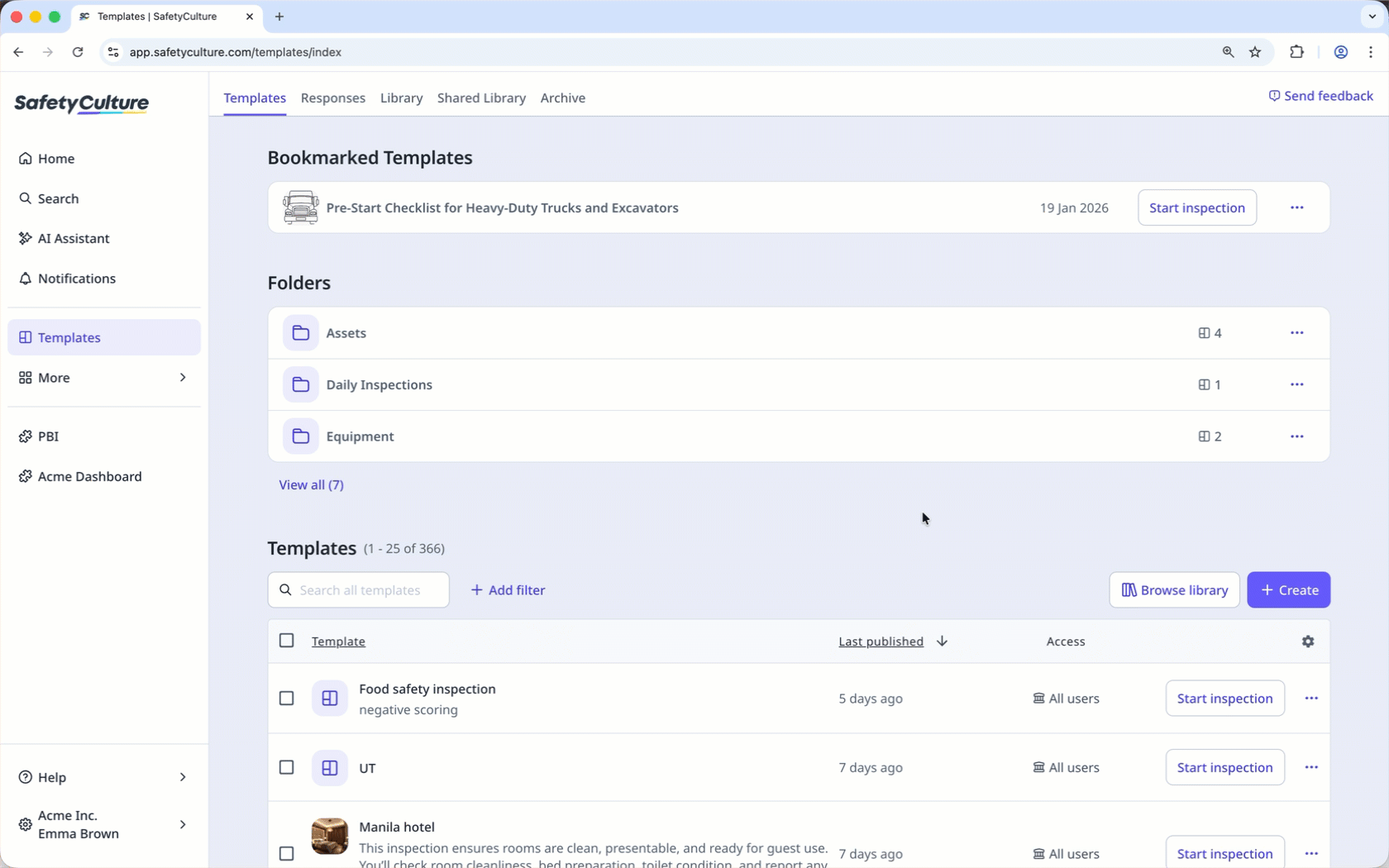Open the Assets folder icon
Screen dimensions: 1389x868
pos(301,333)
